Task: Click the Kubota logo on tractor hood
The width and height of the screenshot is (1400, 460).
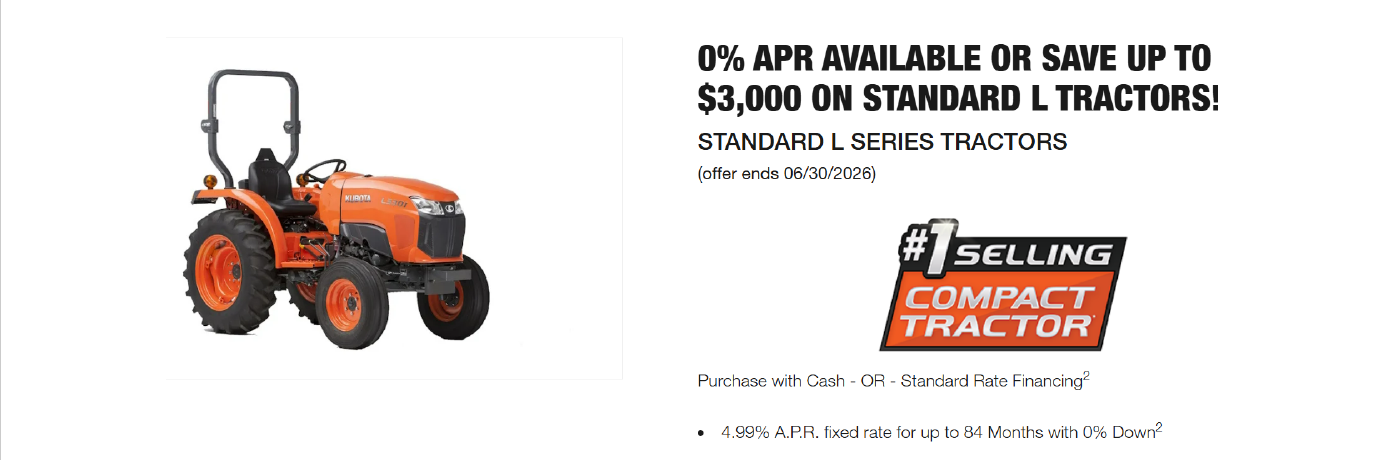Action: (357, 199)
